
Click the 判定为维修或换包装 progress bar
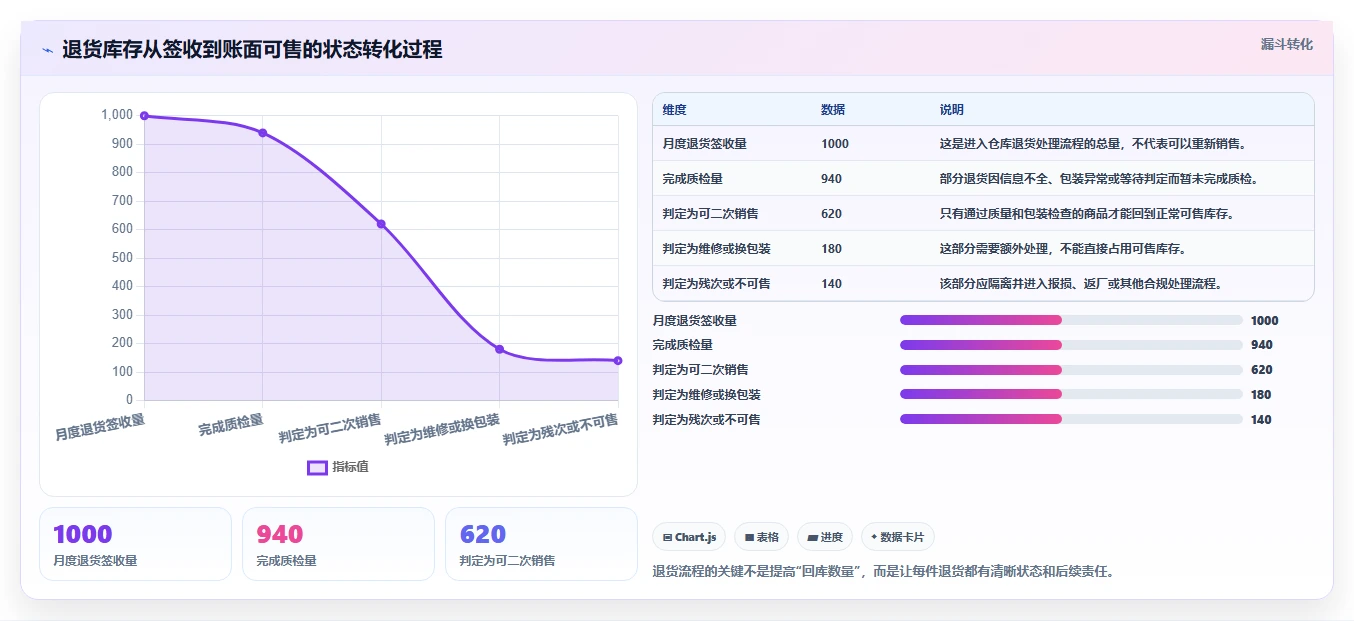click(x=1071, y=394)
